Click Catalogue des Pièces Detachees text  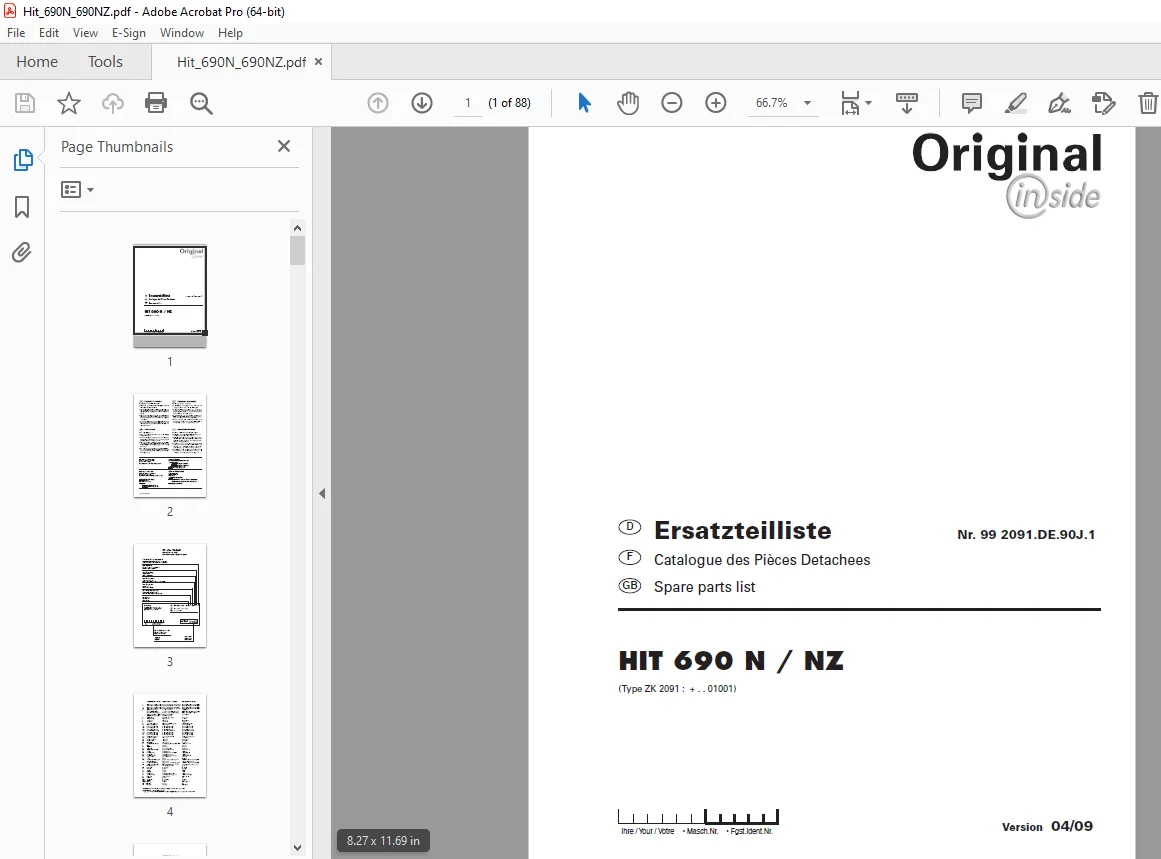coord(762,560)
